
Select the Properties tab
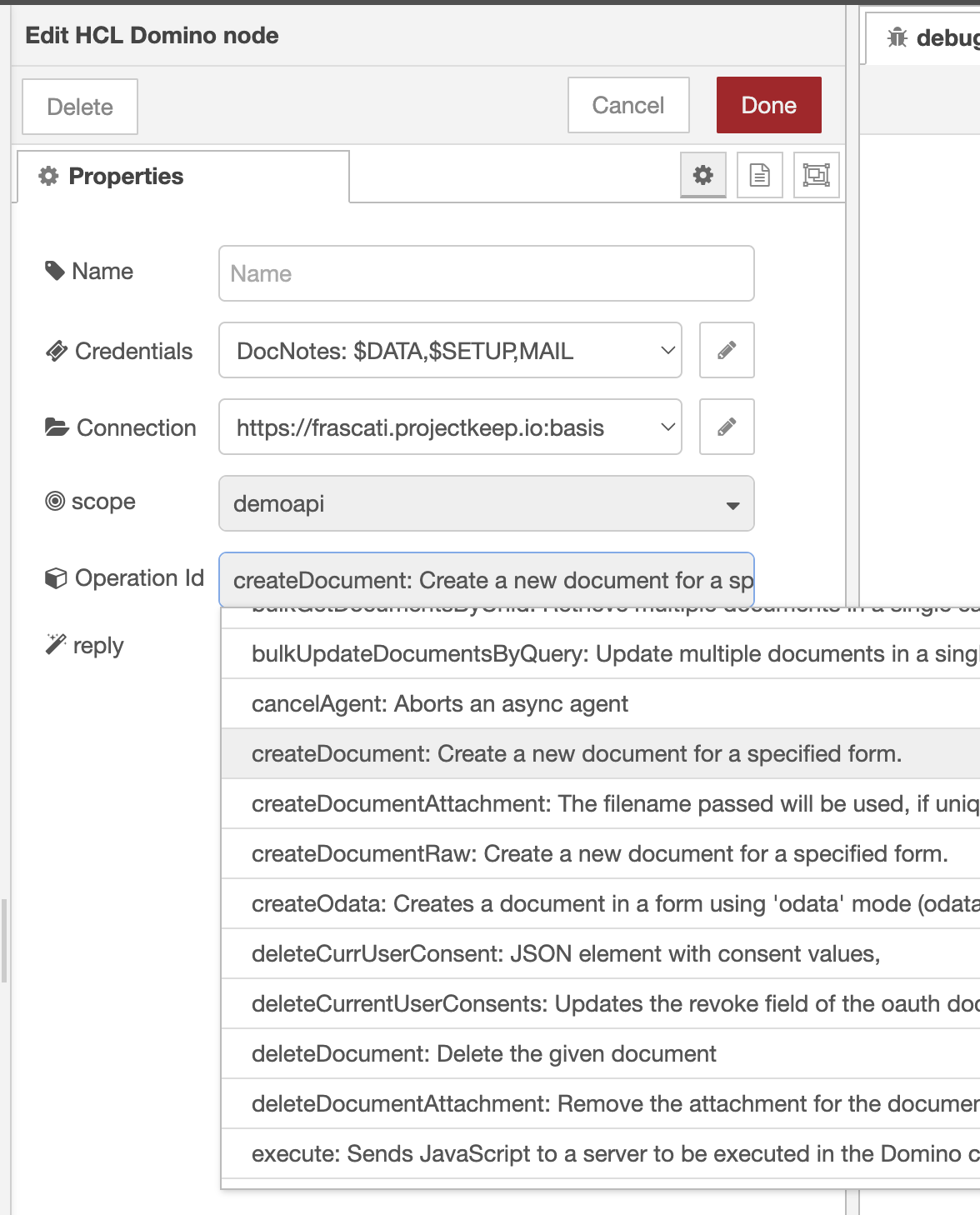pyautogui.click(x=183, y=176)
